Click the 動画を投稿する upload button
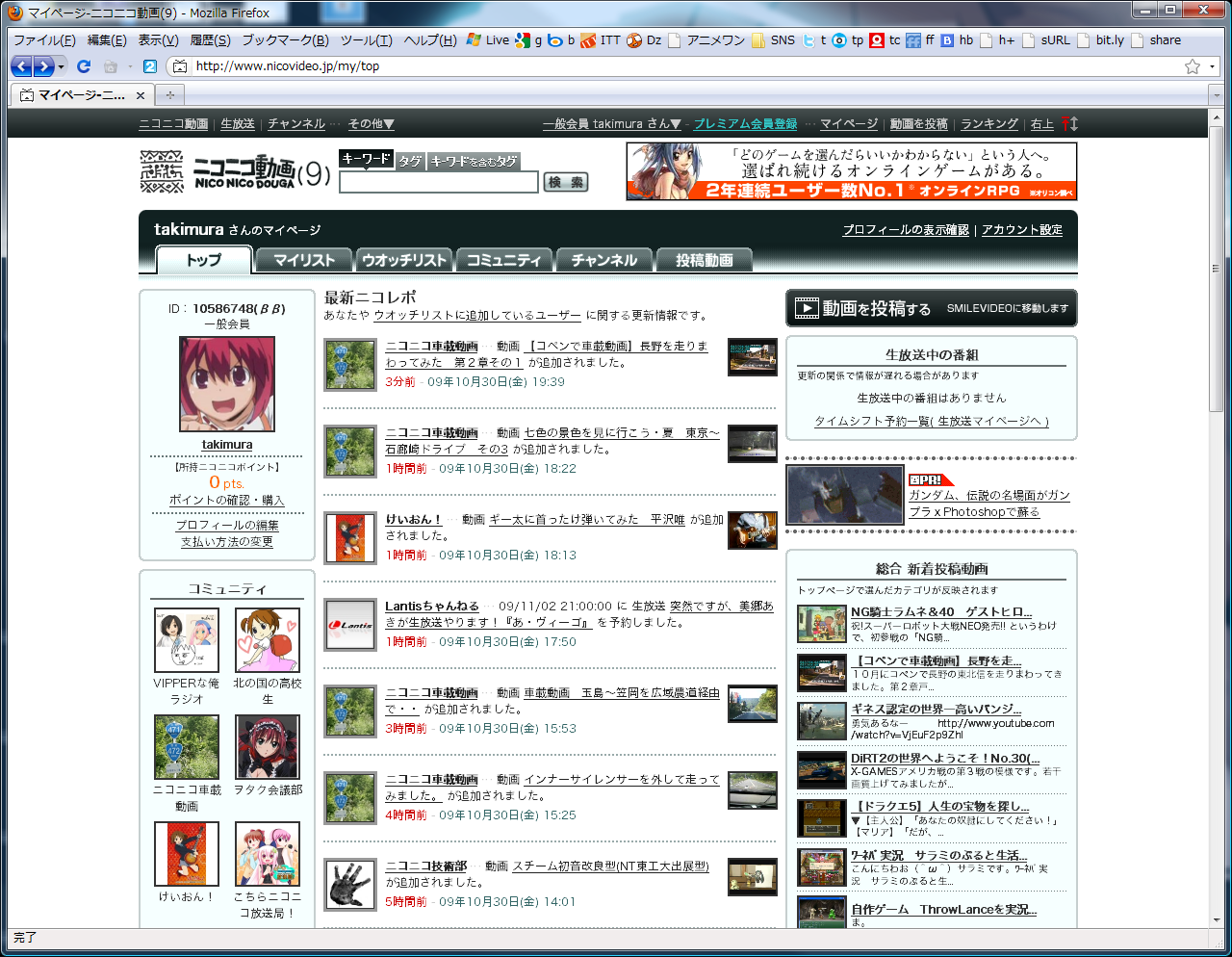1232x957 pixels. pyautogui.click(x=931, y=308)
